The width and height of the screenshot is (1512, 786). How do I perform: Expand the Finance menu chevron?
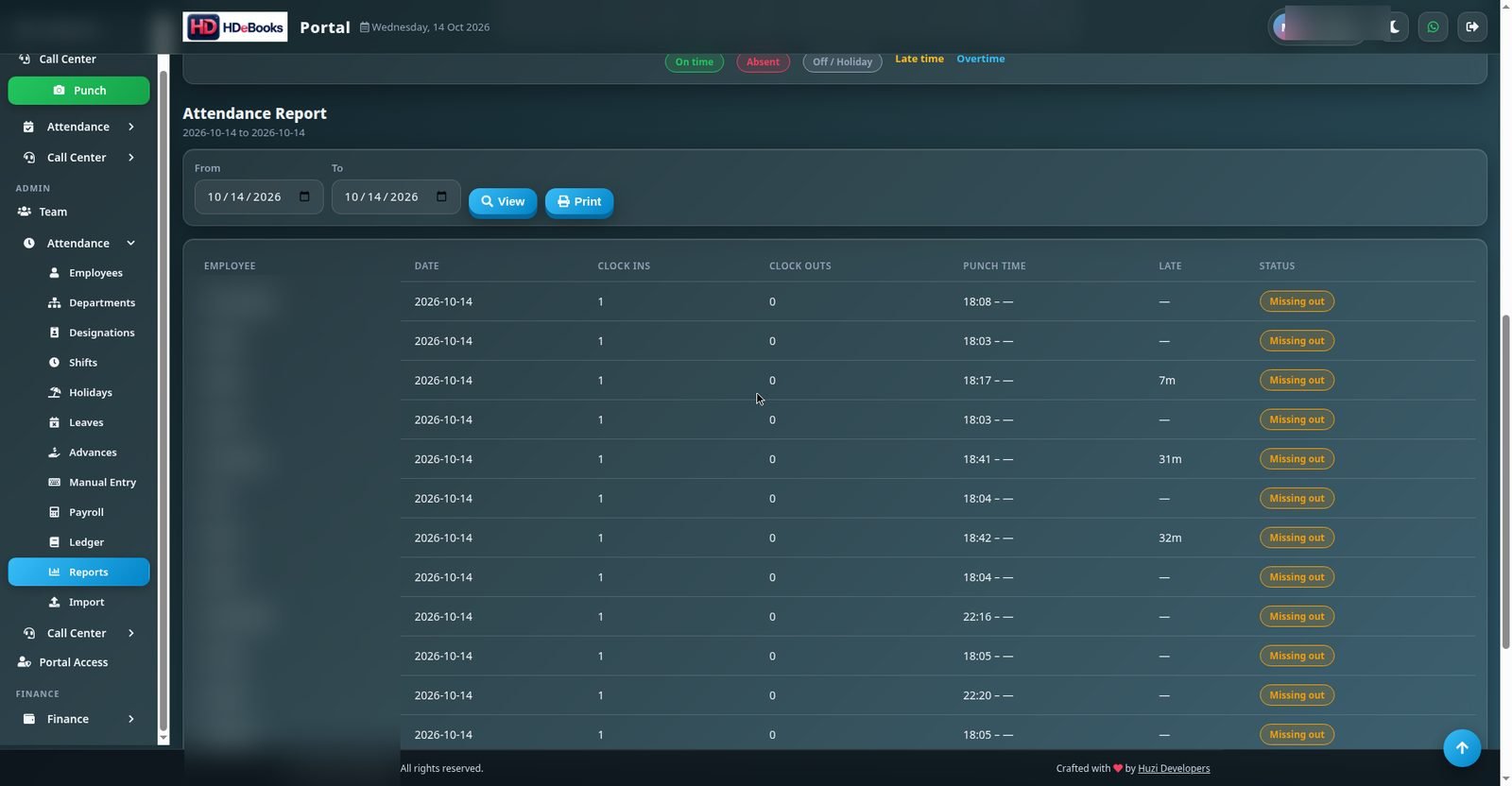pos(130,719)
